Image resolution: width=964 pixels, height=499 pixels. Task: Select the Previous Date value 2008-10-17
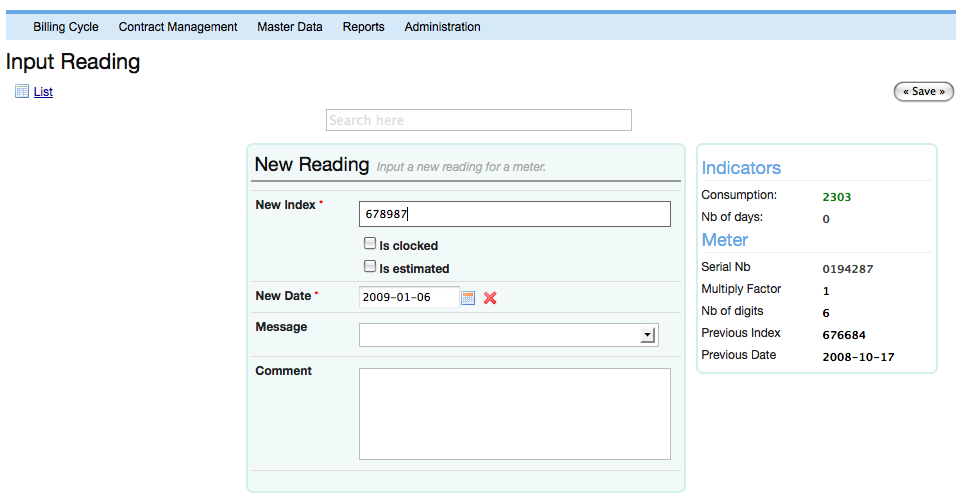click(858, 357)
